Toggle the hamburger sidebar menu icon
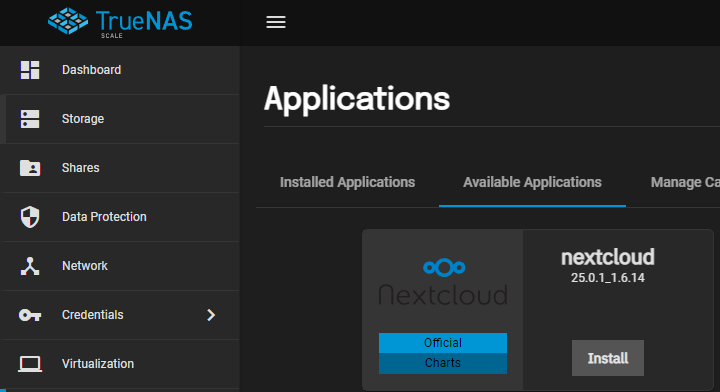The width and height of the screenshot is (720, 392). [x=276, y=22]
